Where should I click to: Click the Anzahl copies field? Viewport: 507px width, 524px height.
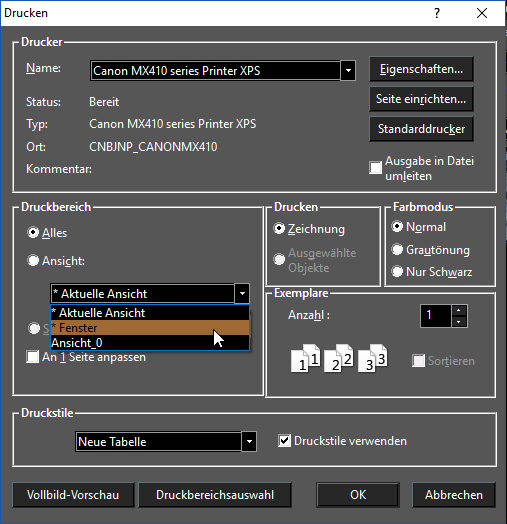point(436,316)
